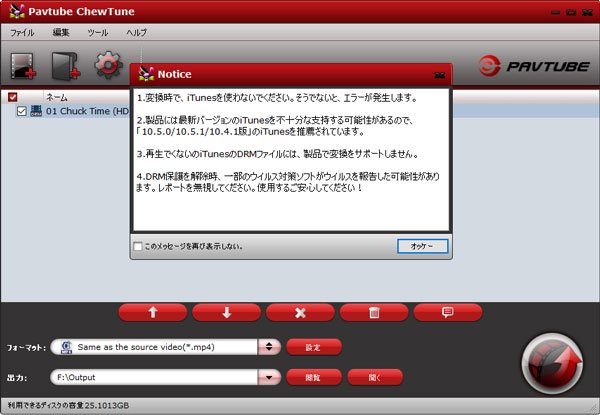Click the フォーマット label
600x415 pixels.
[26, 348]
